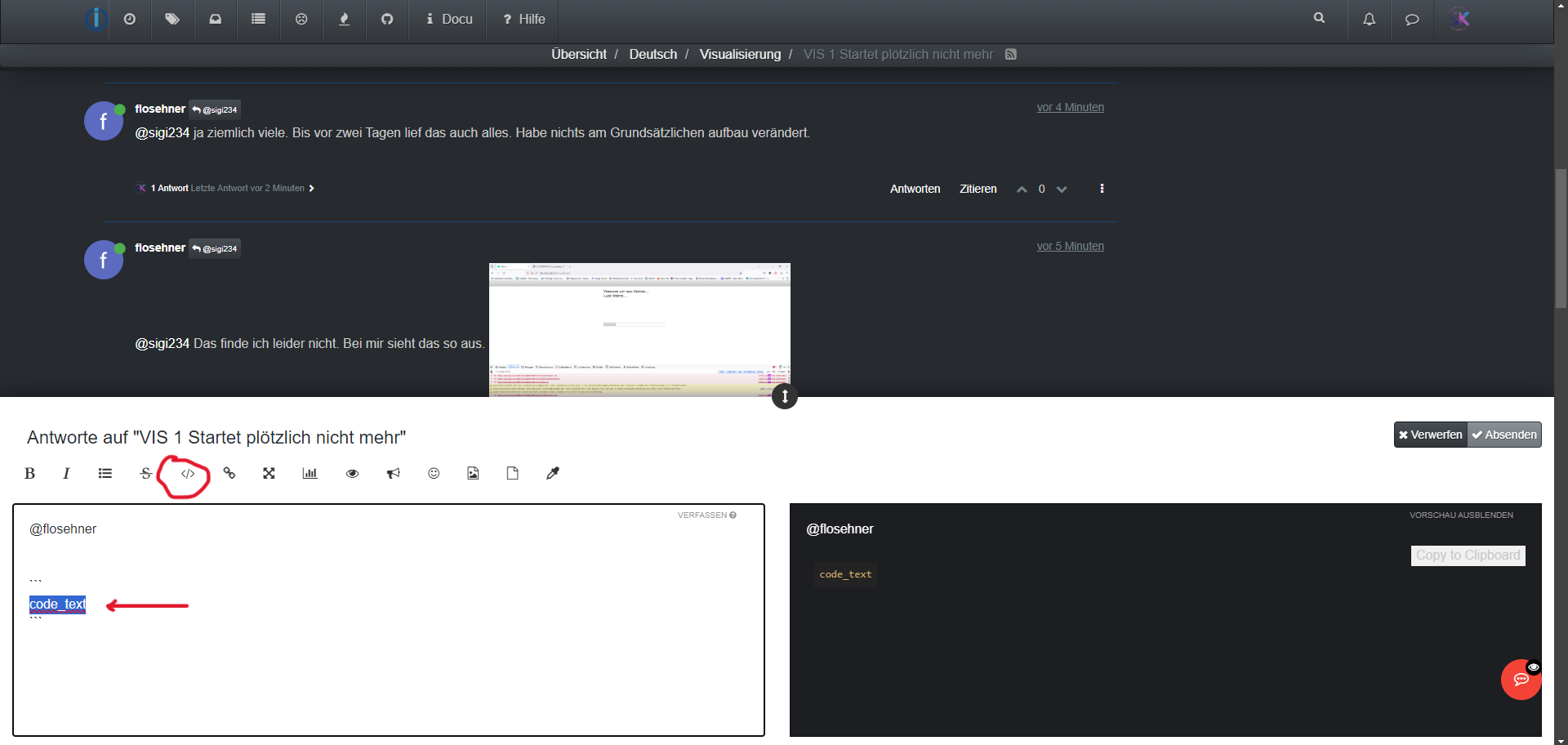Upload an image using the picture icon

(x=473, y=474)
